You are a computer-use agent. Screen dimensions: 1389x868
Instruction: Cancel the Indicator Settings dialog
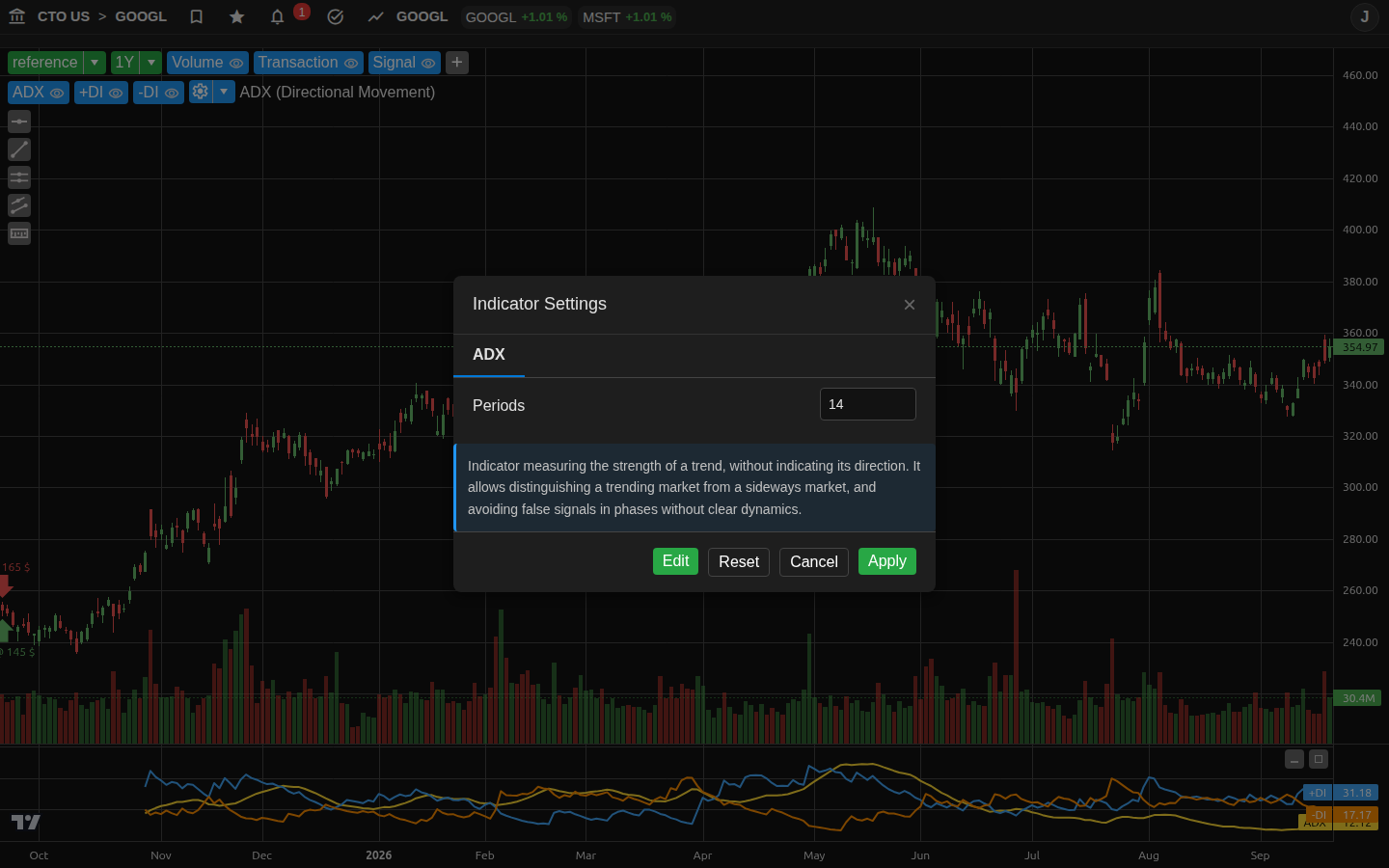(814, 561)
